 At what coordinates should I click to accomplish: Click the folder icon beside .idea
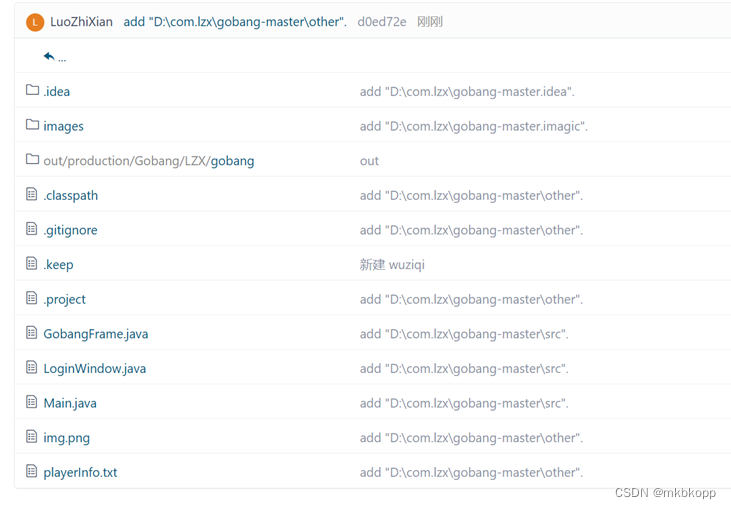(x=32, y=89)
